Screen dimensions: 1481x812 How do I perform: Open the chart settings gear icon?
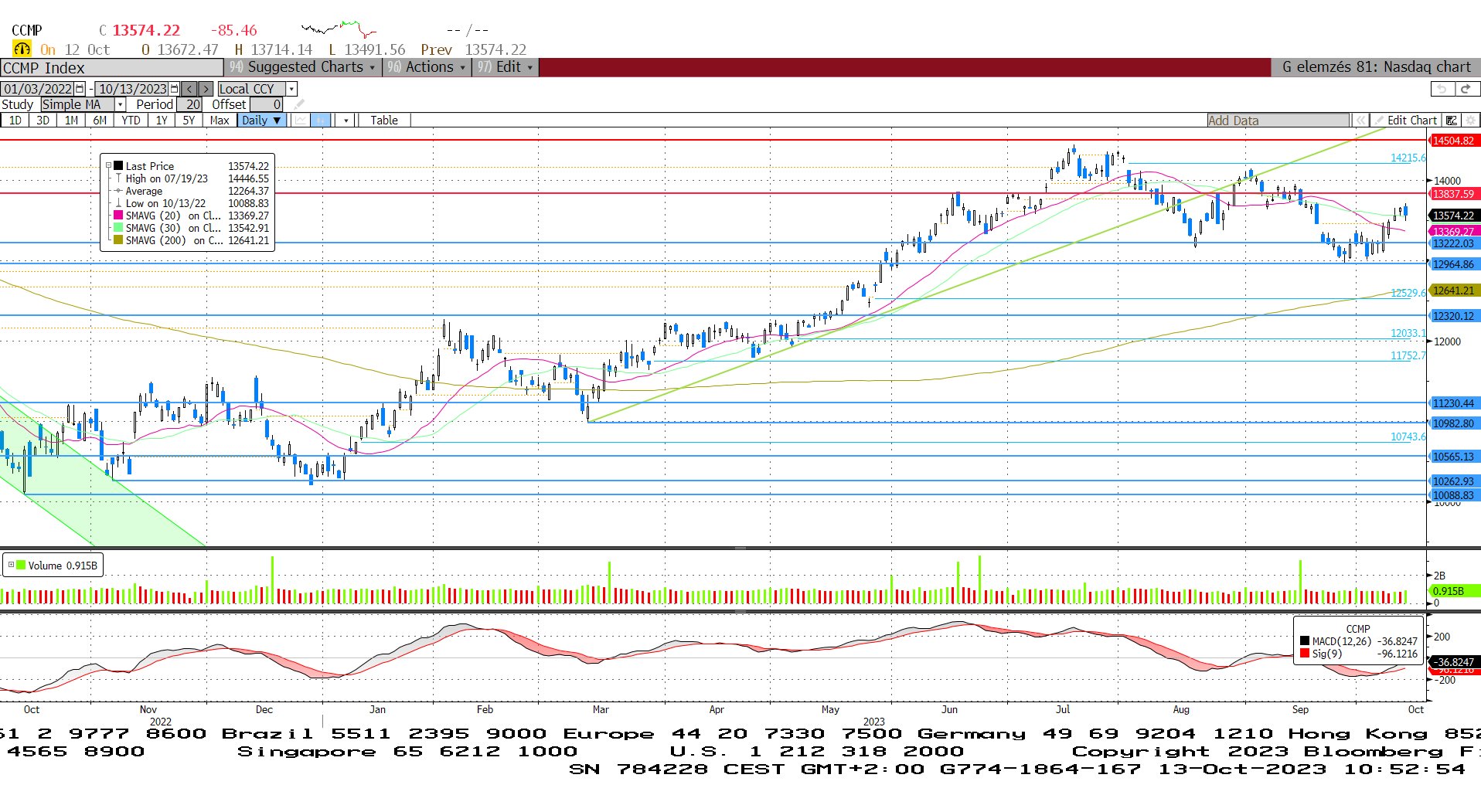(x=1470, y=121)
